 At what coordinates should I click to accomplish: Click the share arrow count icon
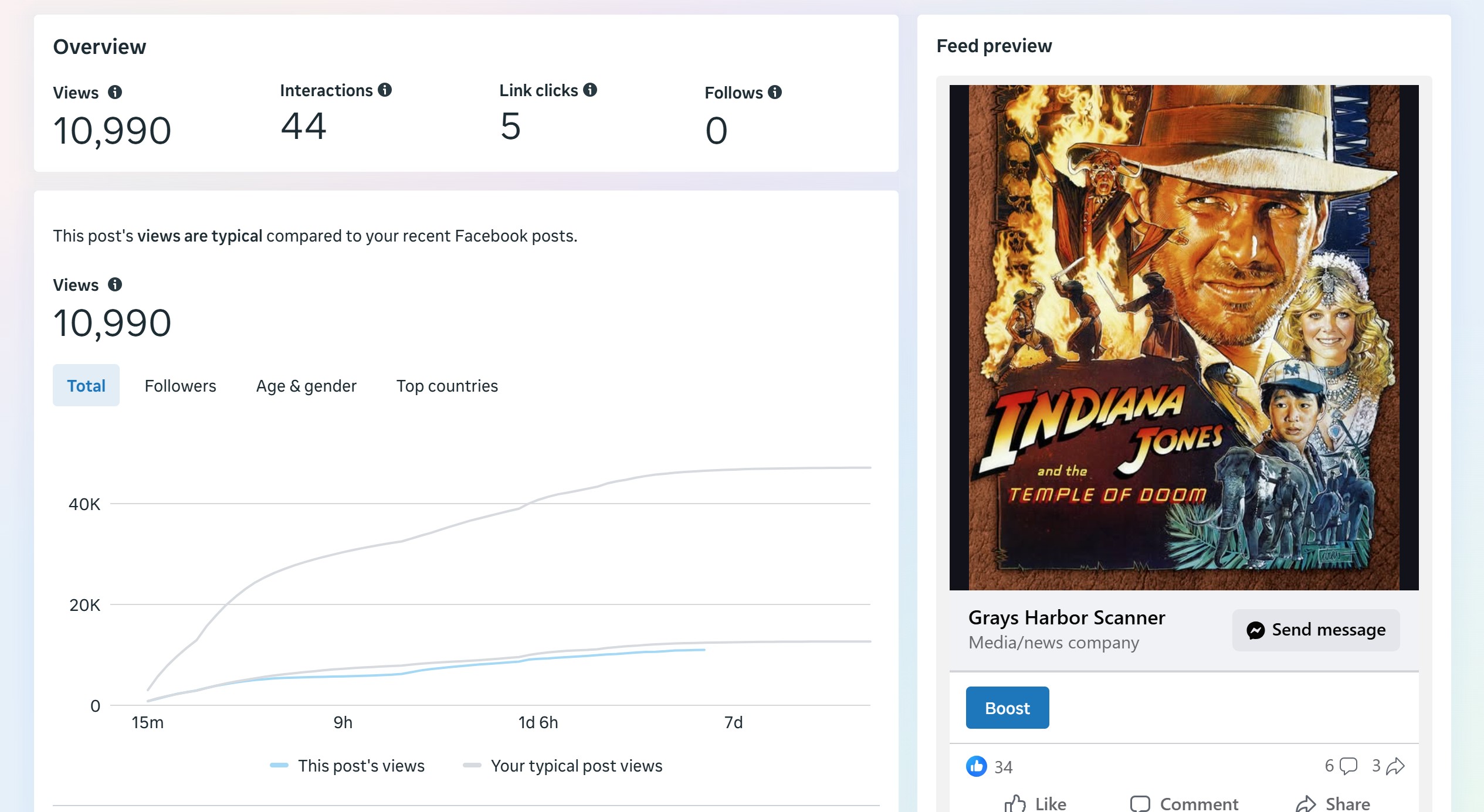pyautogui.click(x=1395, y=766)
